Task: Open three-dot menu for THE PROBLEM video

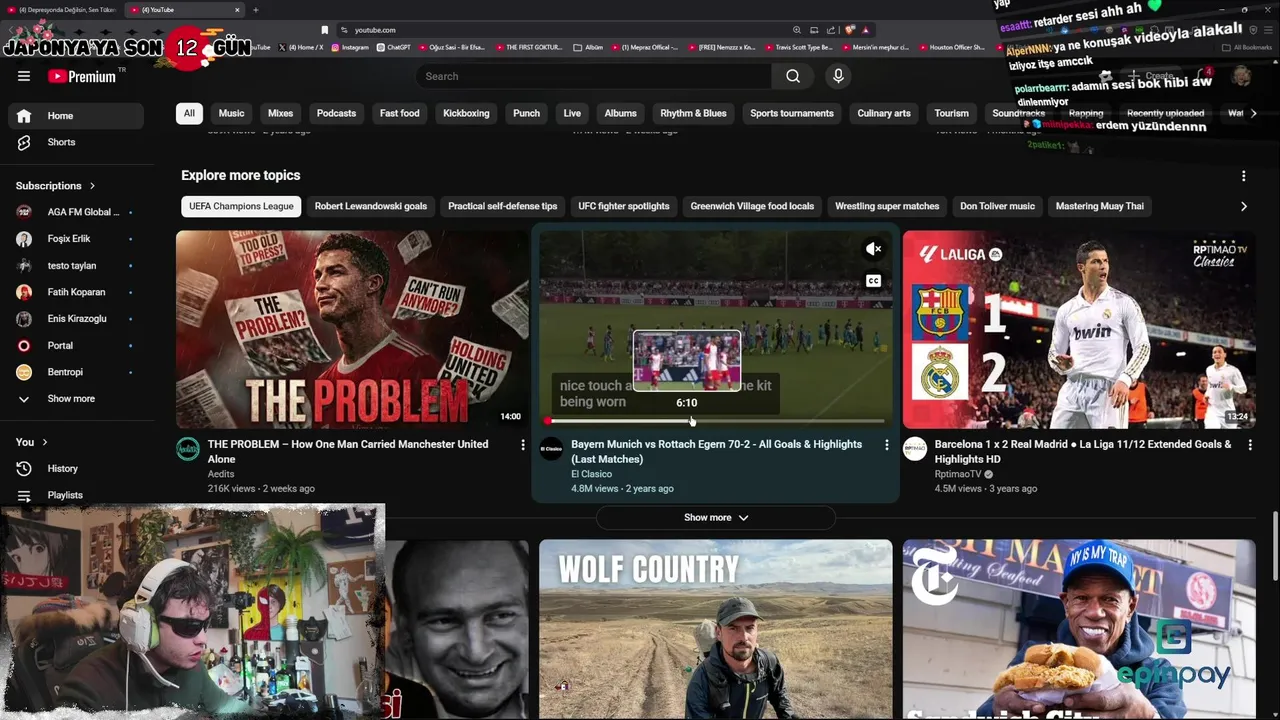Action: (x=522, y=445)
